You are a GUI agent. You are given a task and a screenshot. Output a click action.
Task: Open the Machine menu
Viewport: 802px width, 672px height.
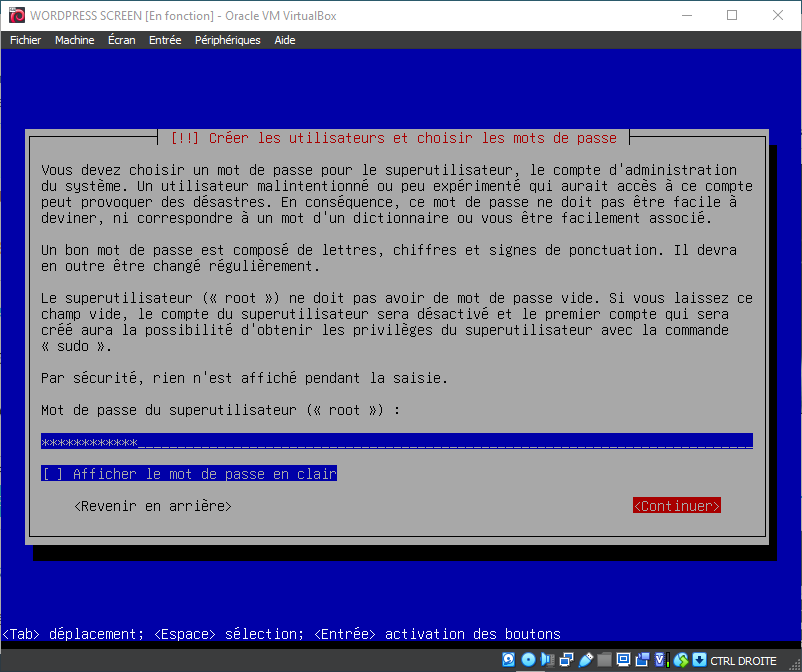pos(74,40)
